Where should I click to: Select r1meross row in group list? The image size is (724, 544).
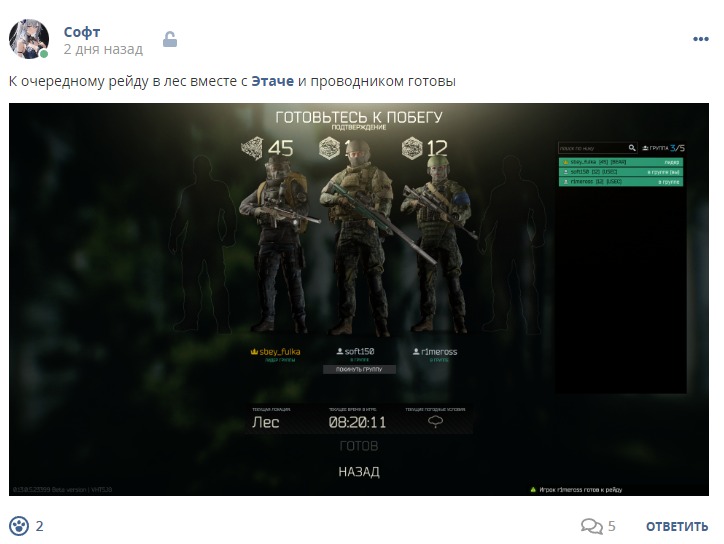tap(621, 182)
